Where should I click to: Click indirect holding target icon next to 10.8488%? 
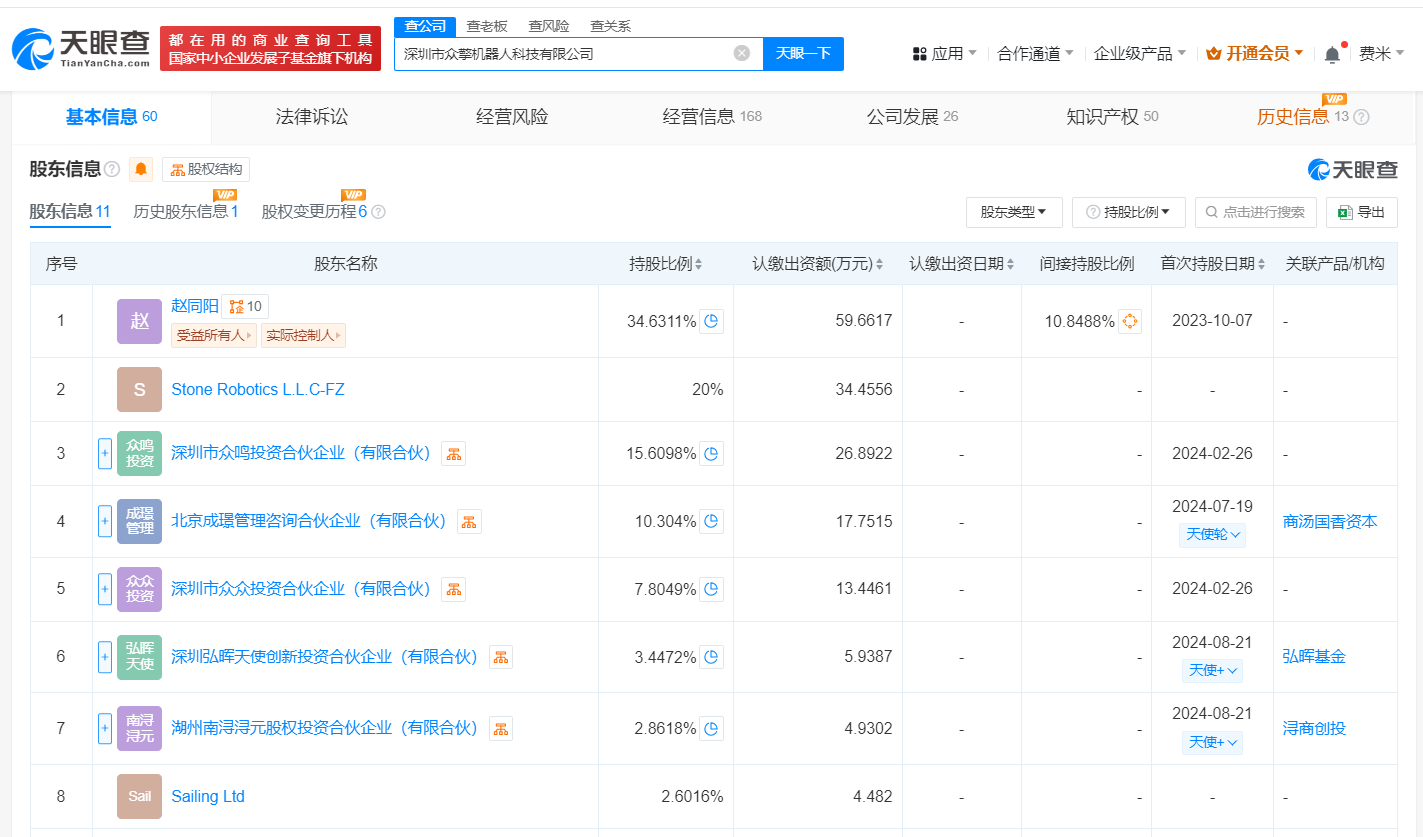click(1129, 321)
